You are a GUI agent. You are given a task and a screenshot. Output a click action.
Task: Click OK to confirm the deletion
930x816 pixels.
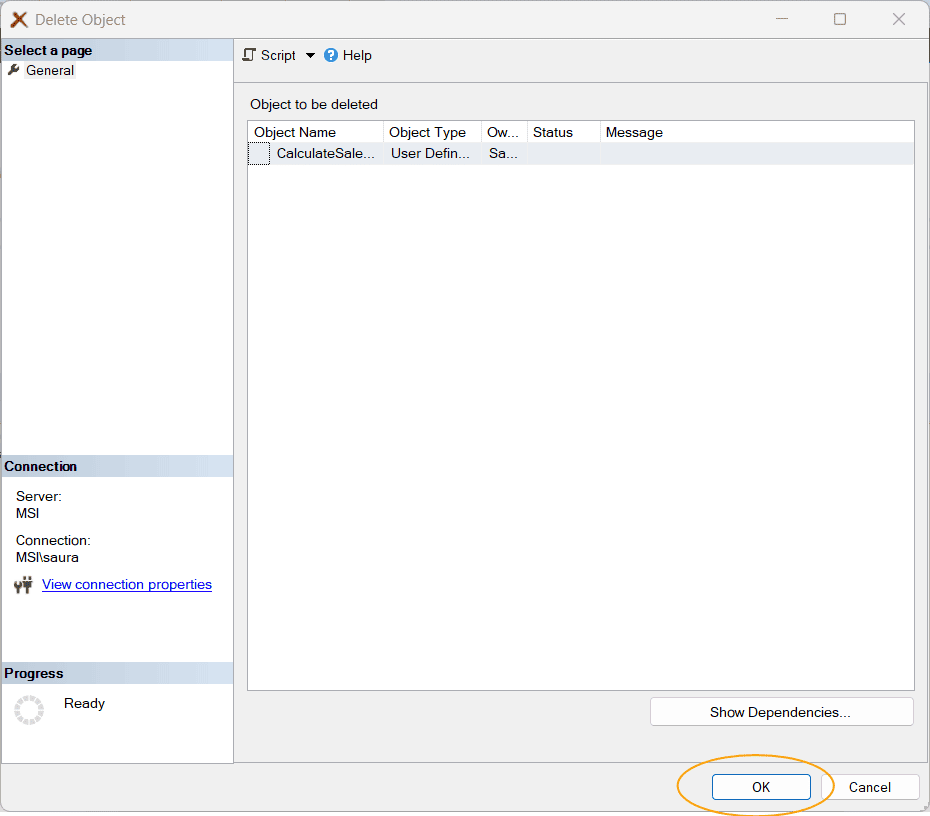point(761,787)
